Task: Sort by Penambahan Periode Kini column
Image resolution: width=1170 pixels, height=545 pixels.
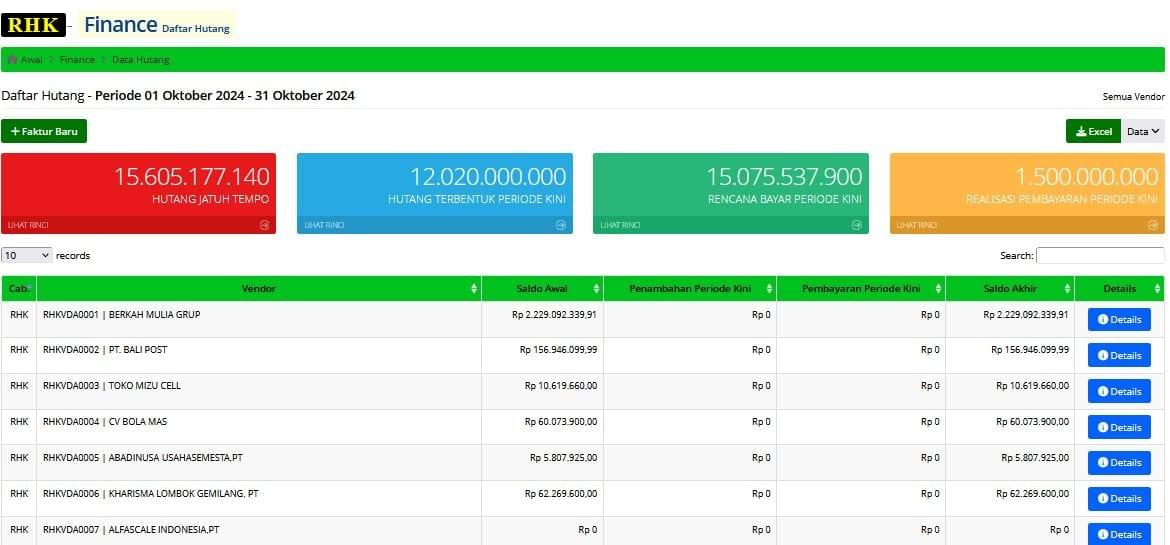Action: tap(689, 289)
